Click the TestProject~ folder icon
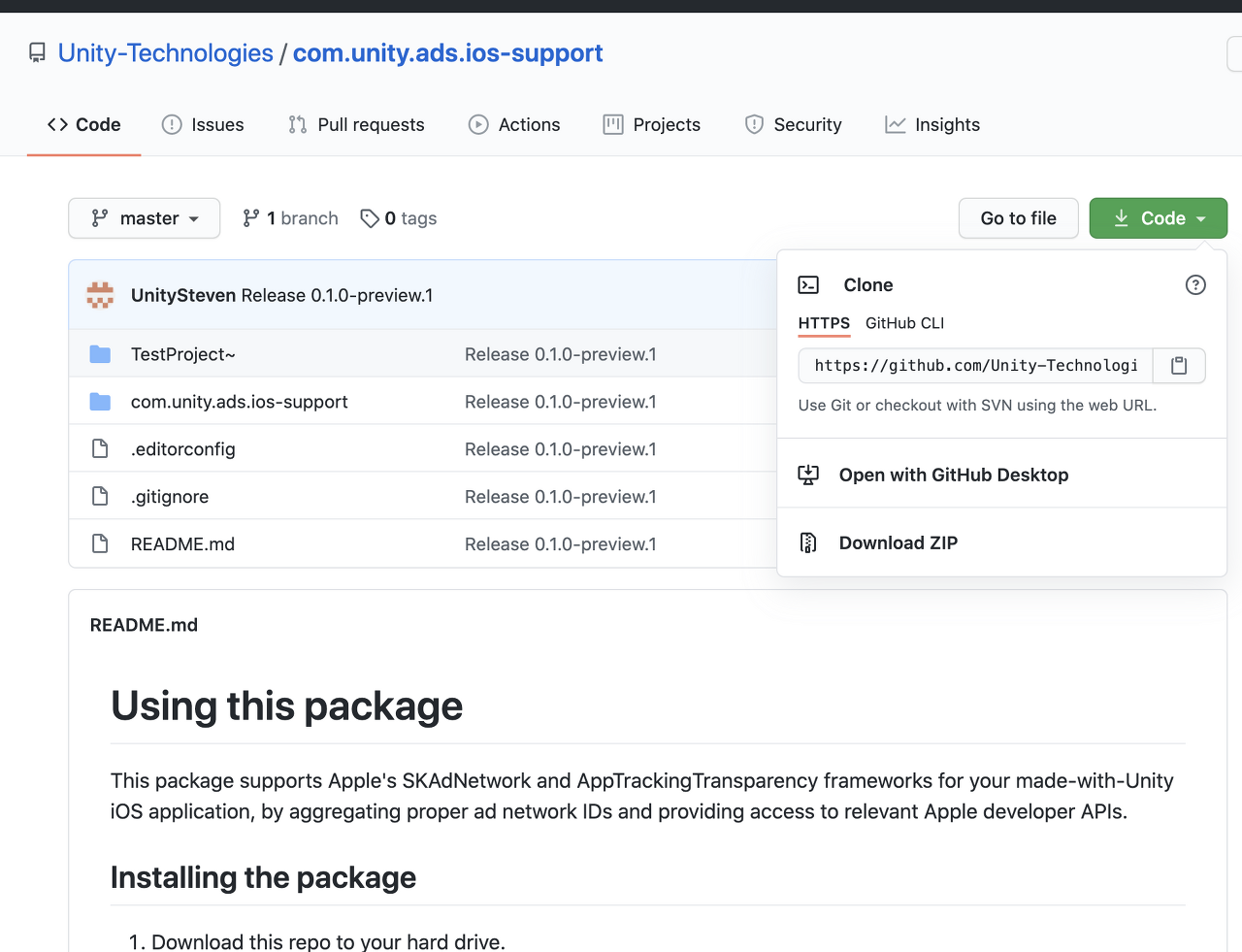 pyautogui.click(x=100, y=354)
